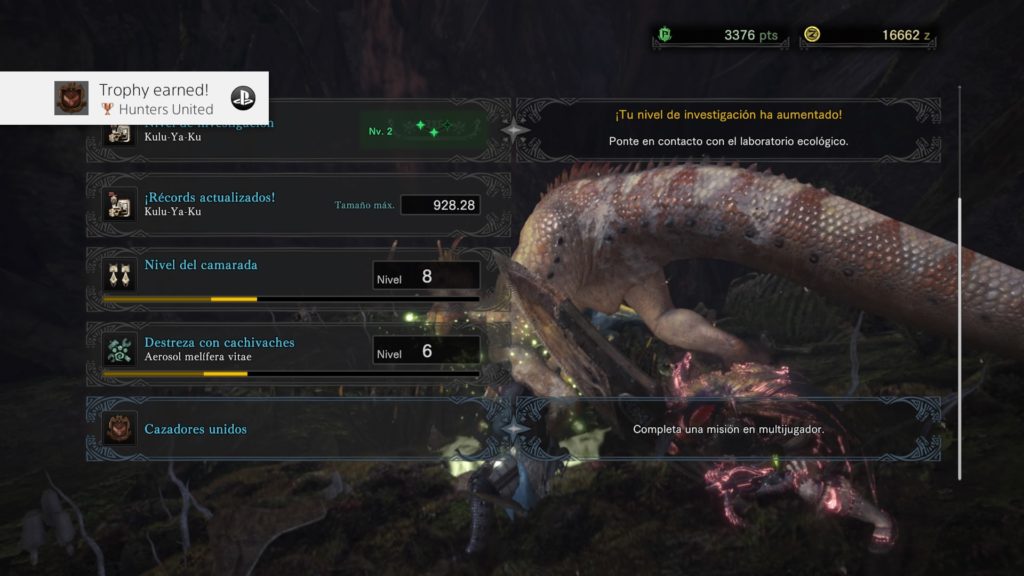
Task: Click the Nivel del camarada experience bar
Action: click(x=291, y=299)
